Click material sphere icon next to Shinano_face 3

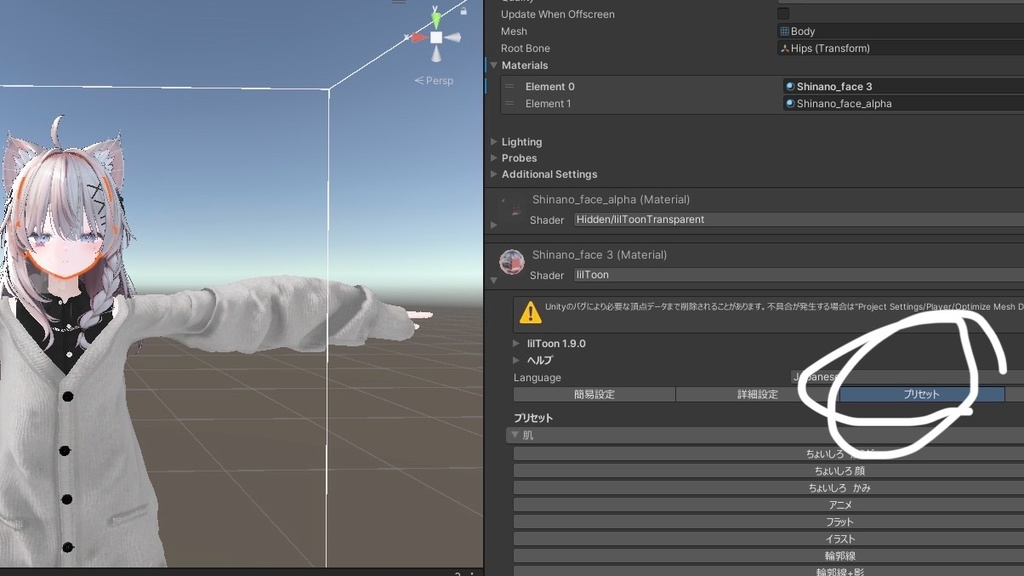tap(790, 86)
